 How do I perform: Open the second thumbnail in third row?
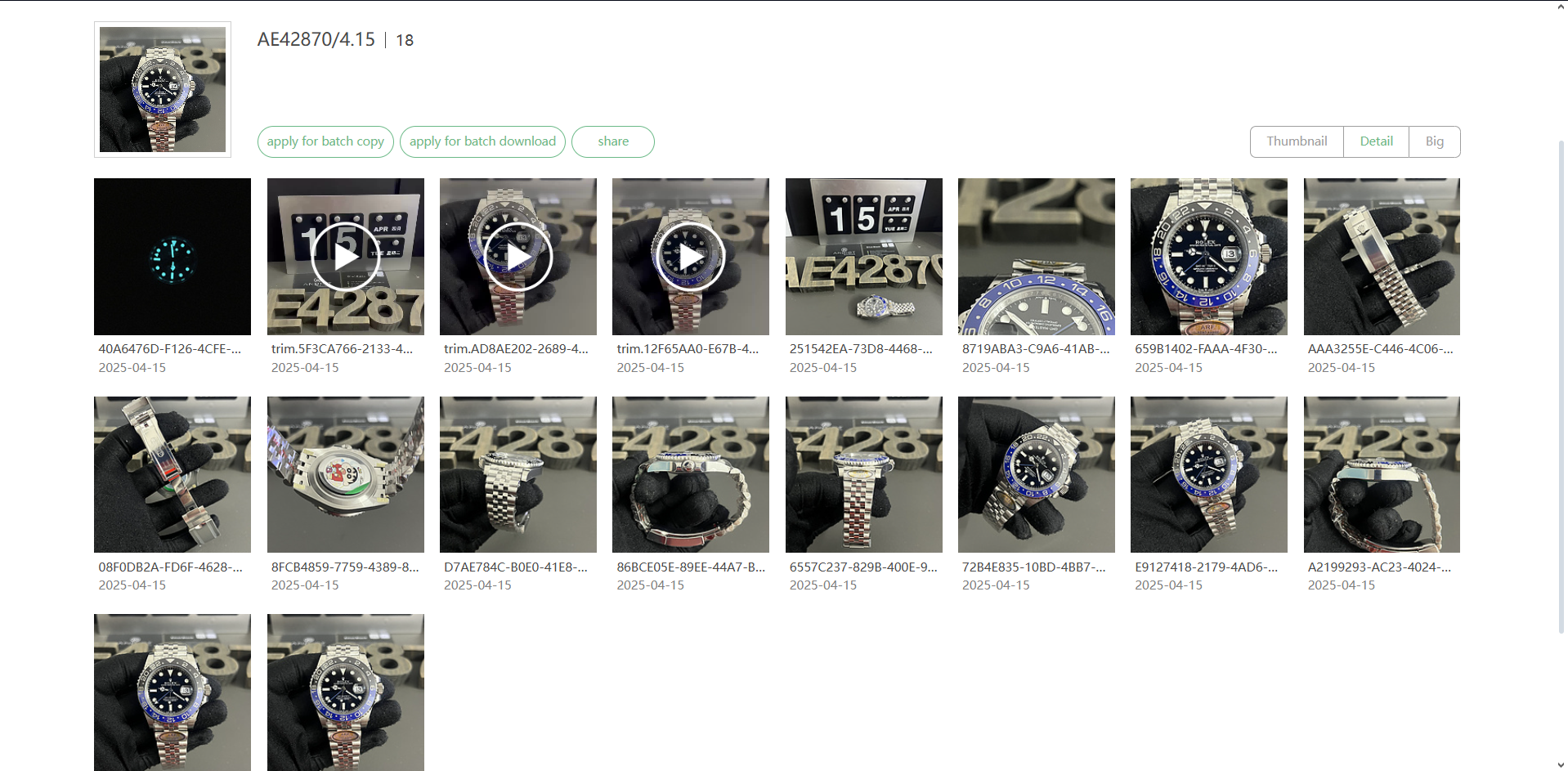tap(345, 693)
